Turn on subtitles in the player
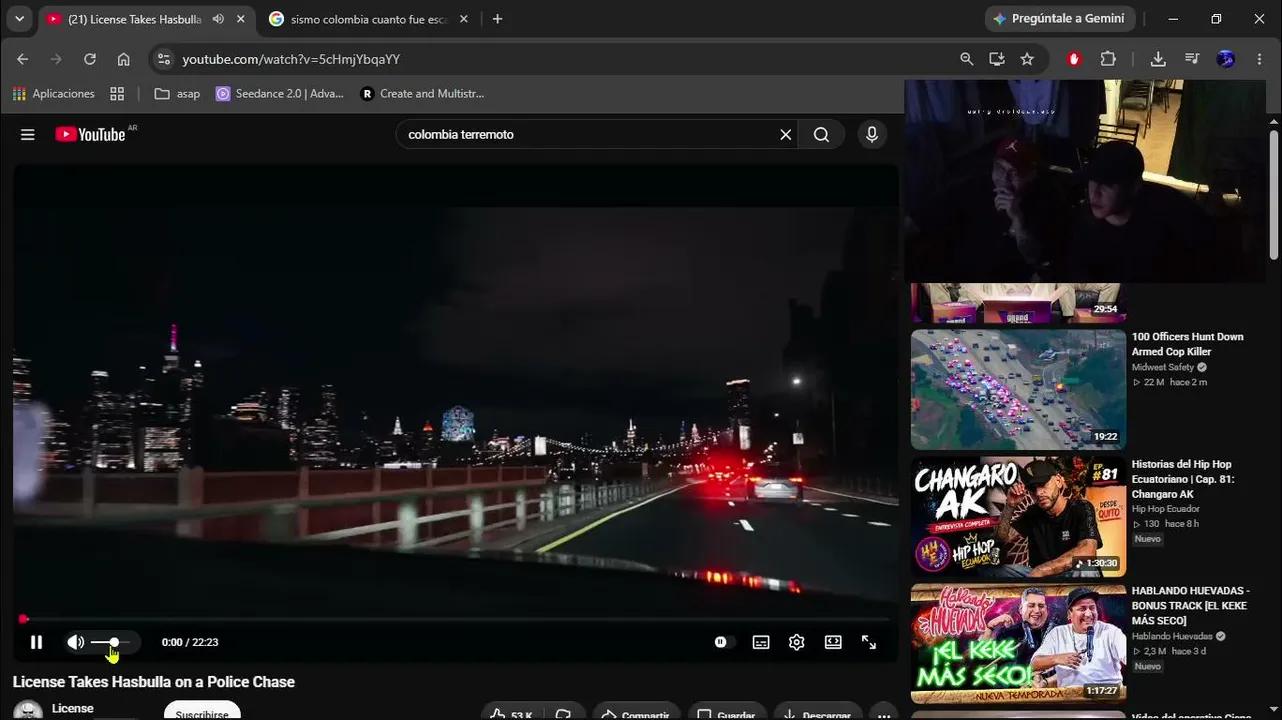Image resolution: width=1282 pixels, height=720 pixels. 761,642
